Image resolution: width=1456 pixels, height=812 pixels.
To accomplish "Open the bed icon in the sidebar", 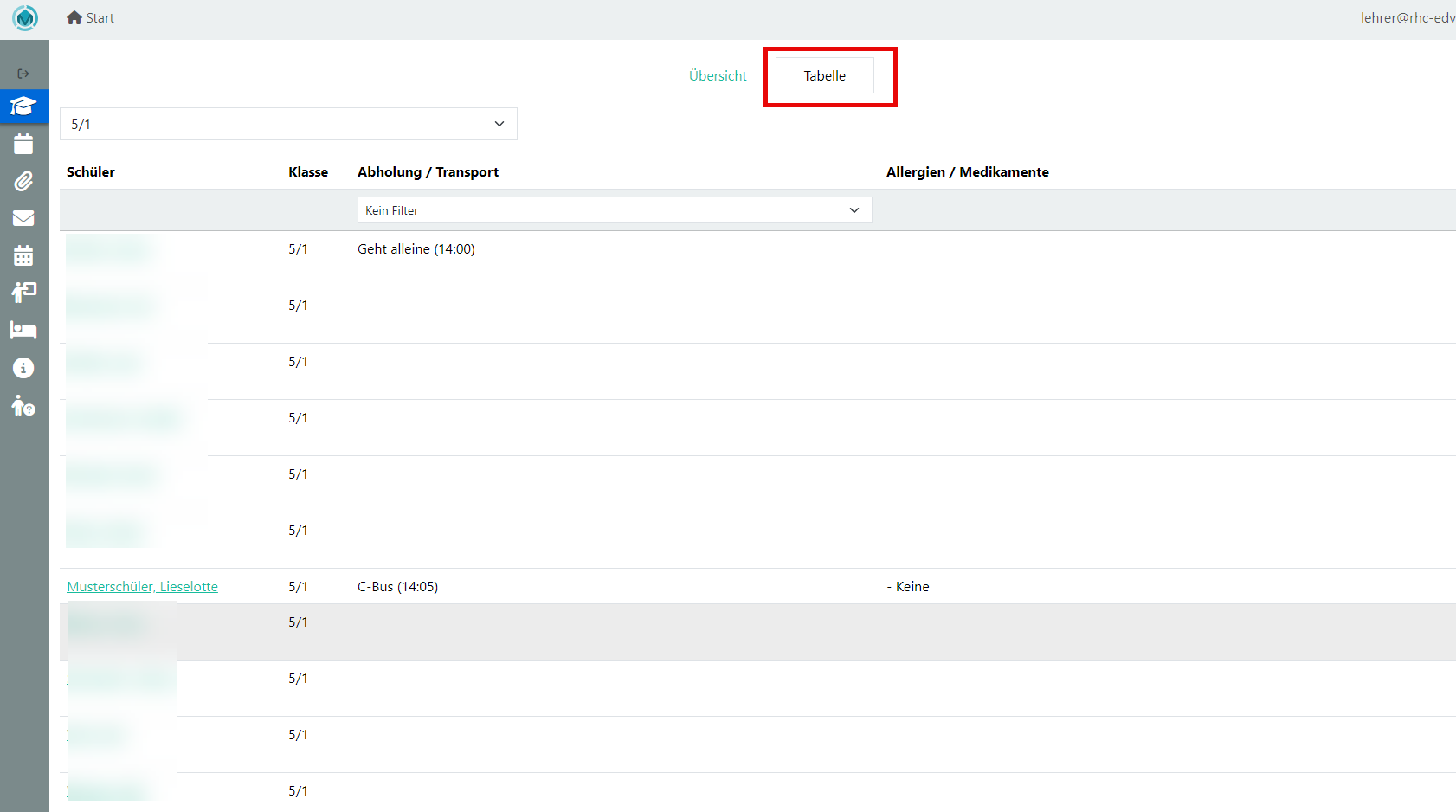I will tap(23, 330).
